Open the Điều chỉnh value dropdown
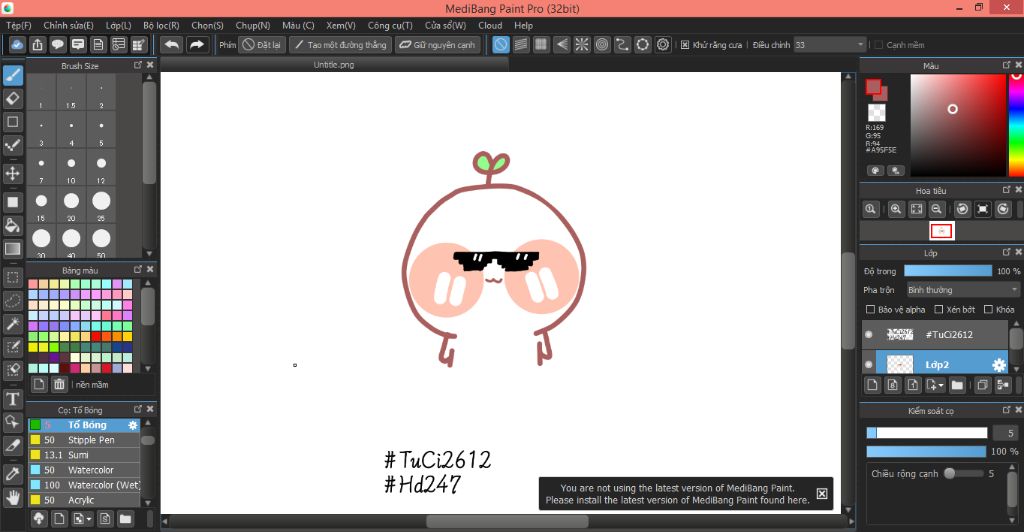The width and height of the screenshot is (1024, 532). (830, 45)
